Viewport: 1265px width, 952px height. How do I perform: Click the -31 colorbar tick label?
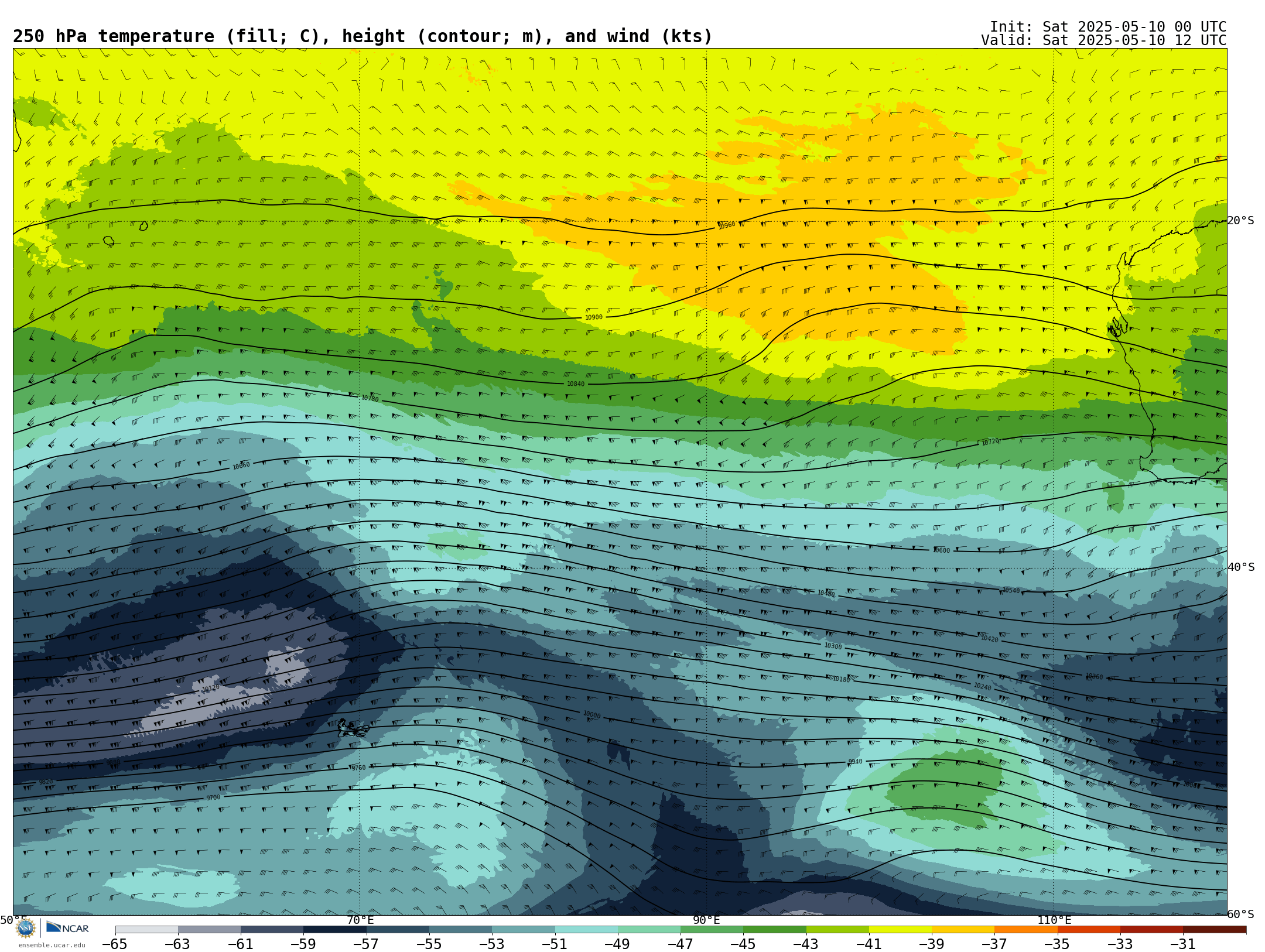(x=1182, y=944)
